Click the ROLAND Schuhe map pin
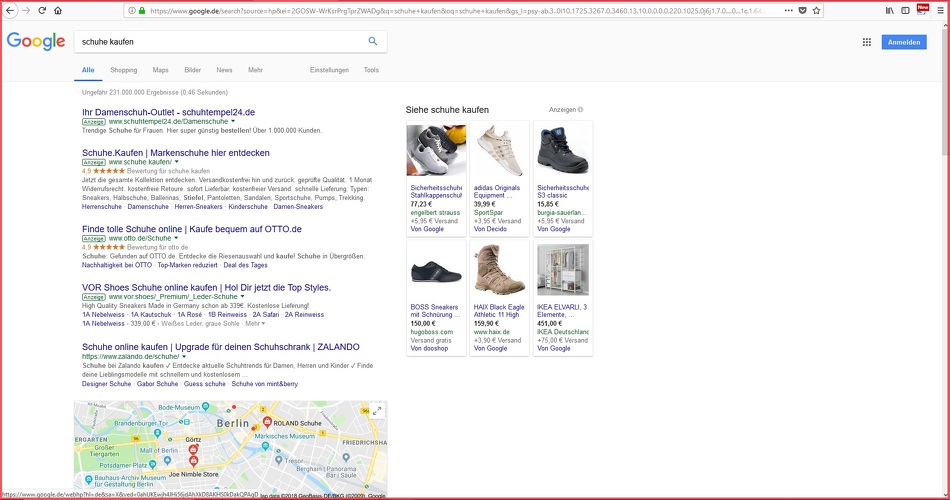Screen dimensions: 950x500 [x=267, y=422]
